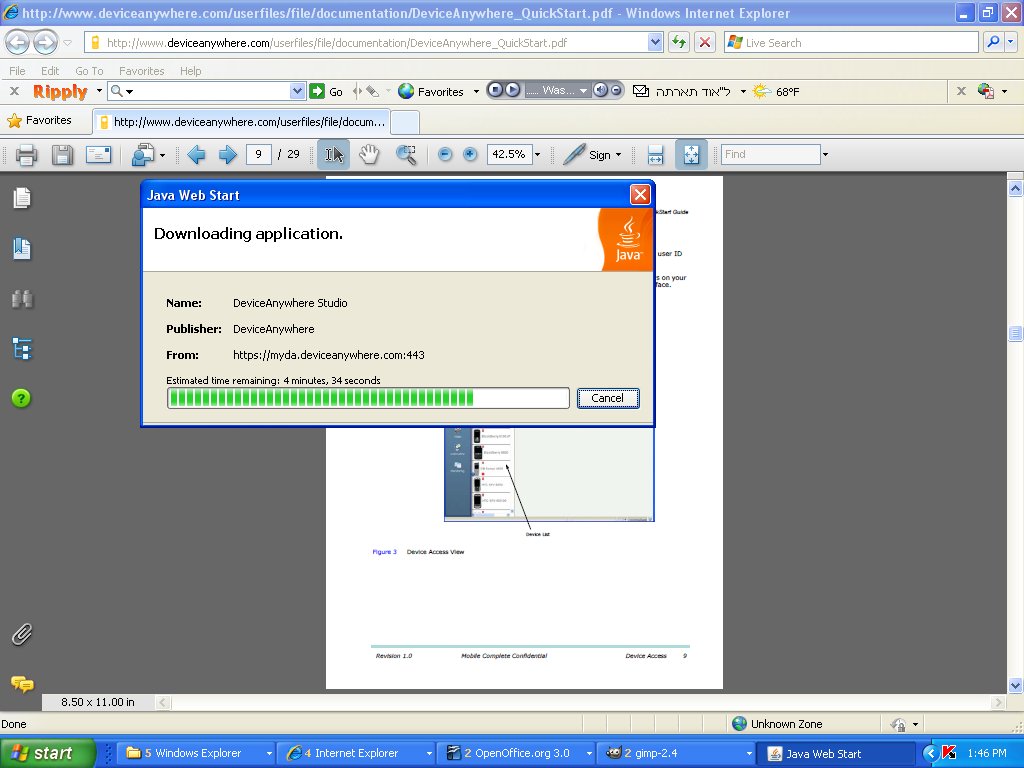Open the Attachments paperclip panel

coord(22,634)
